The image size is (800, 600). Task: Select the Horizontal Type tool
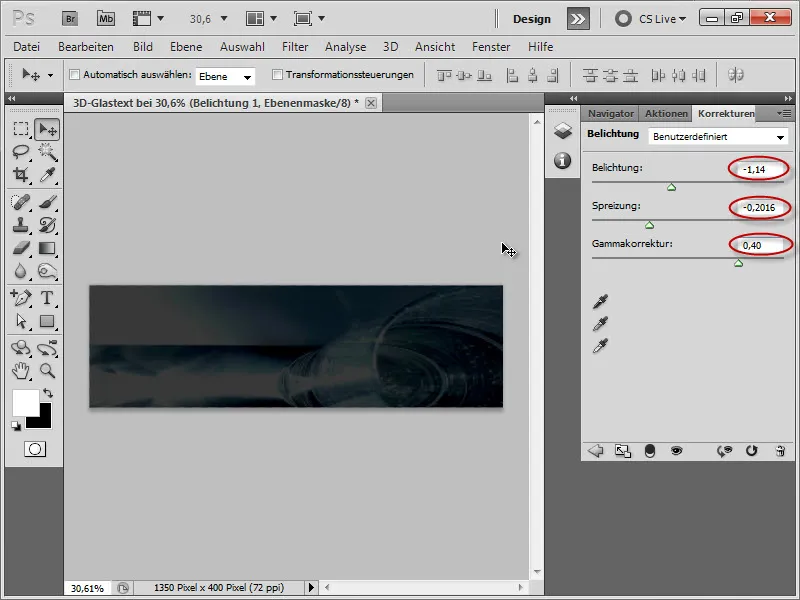(47, 297)
